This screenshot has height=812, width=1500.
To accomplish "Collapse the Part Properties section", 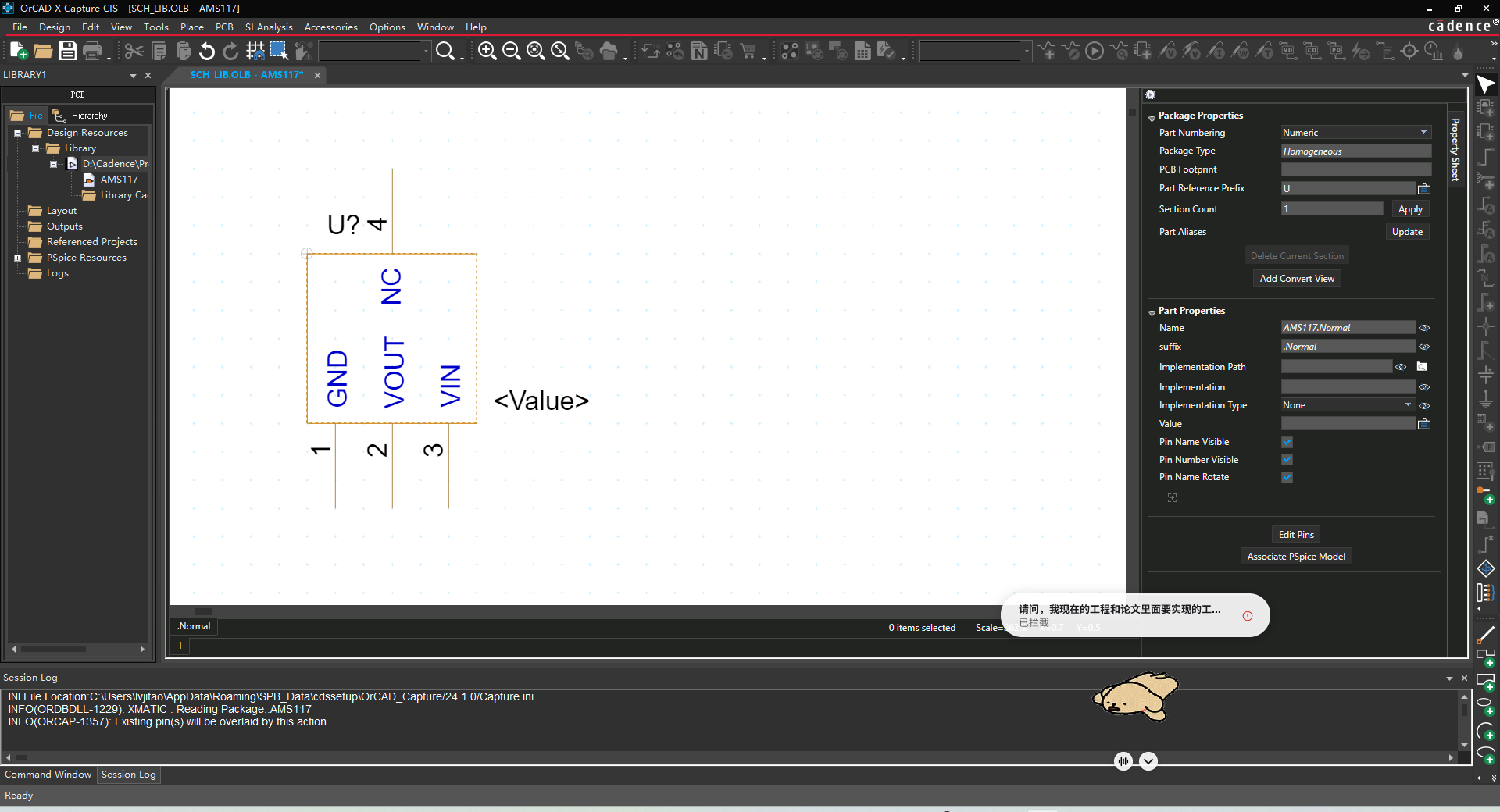I will [x=1152, y=312].
